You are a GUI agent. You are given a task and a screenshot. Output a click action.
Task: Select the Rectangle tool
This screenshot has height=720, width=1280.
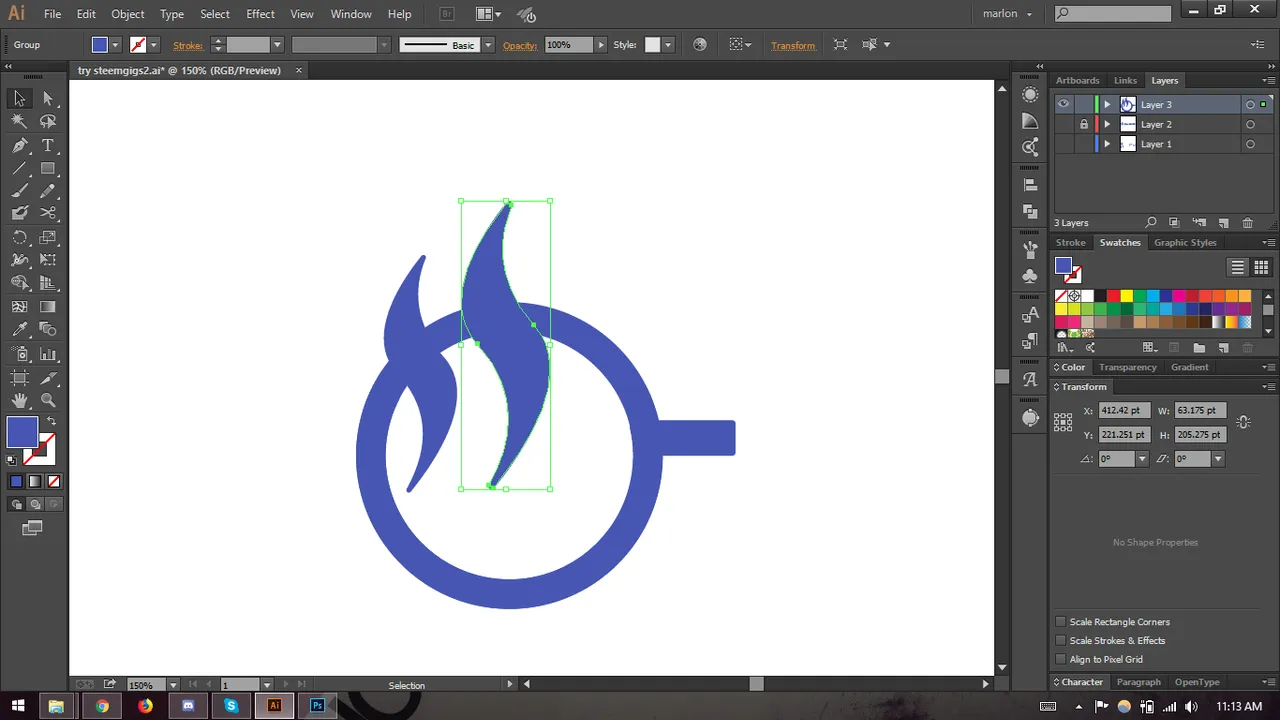tap(48, 168)
